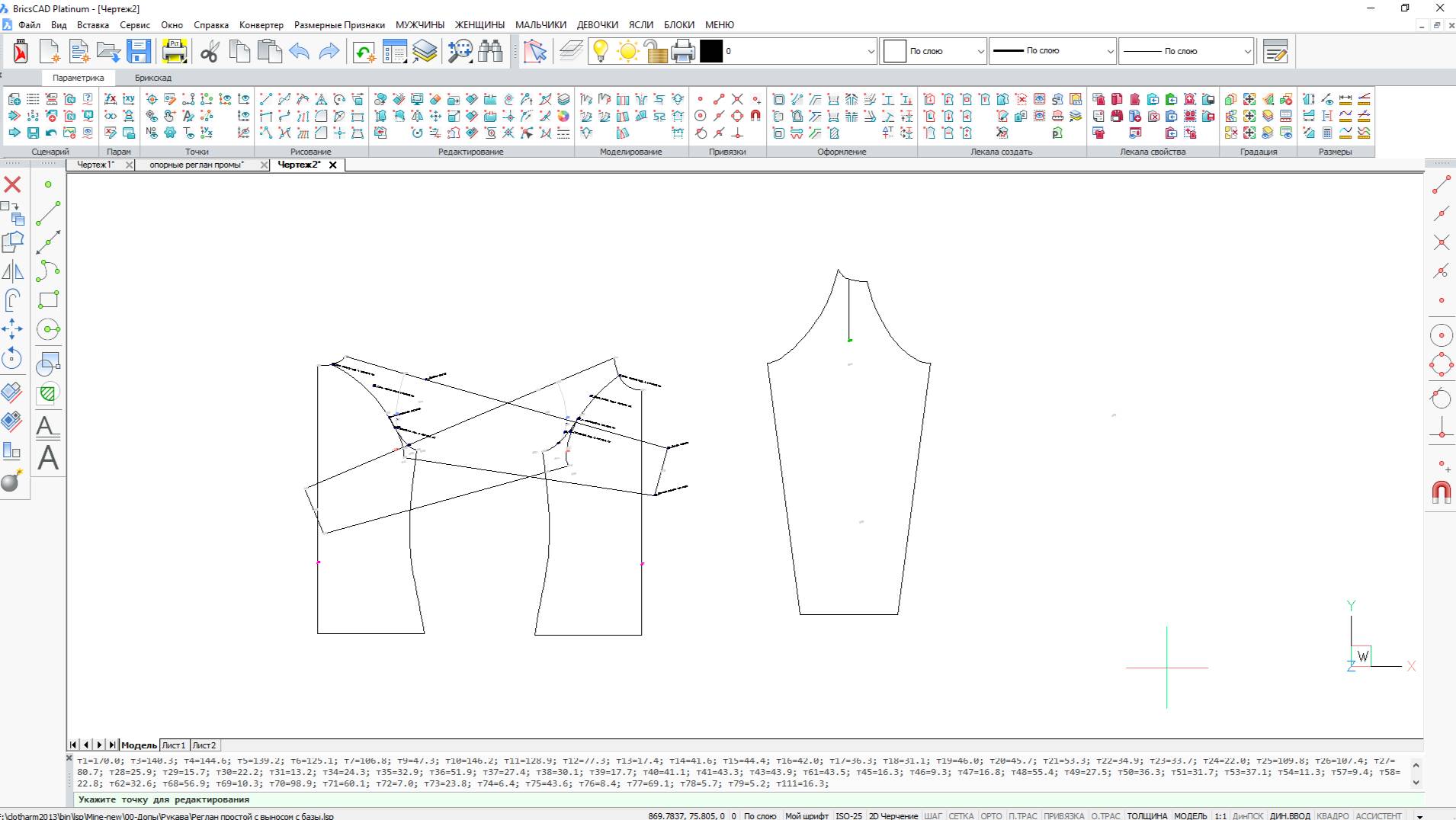Click the layout next-tab arrow button

coord(99,745)
